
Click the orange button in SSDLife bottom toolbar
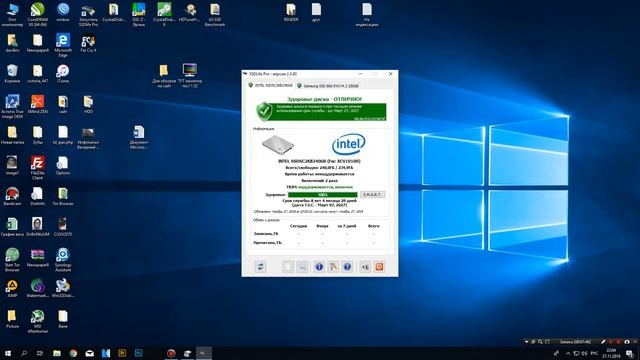(379, 267)
